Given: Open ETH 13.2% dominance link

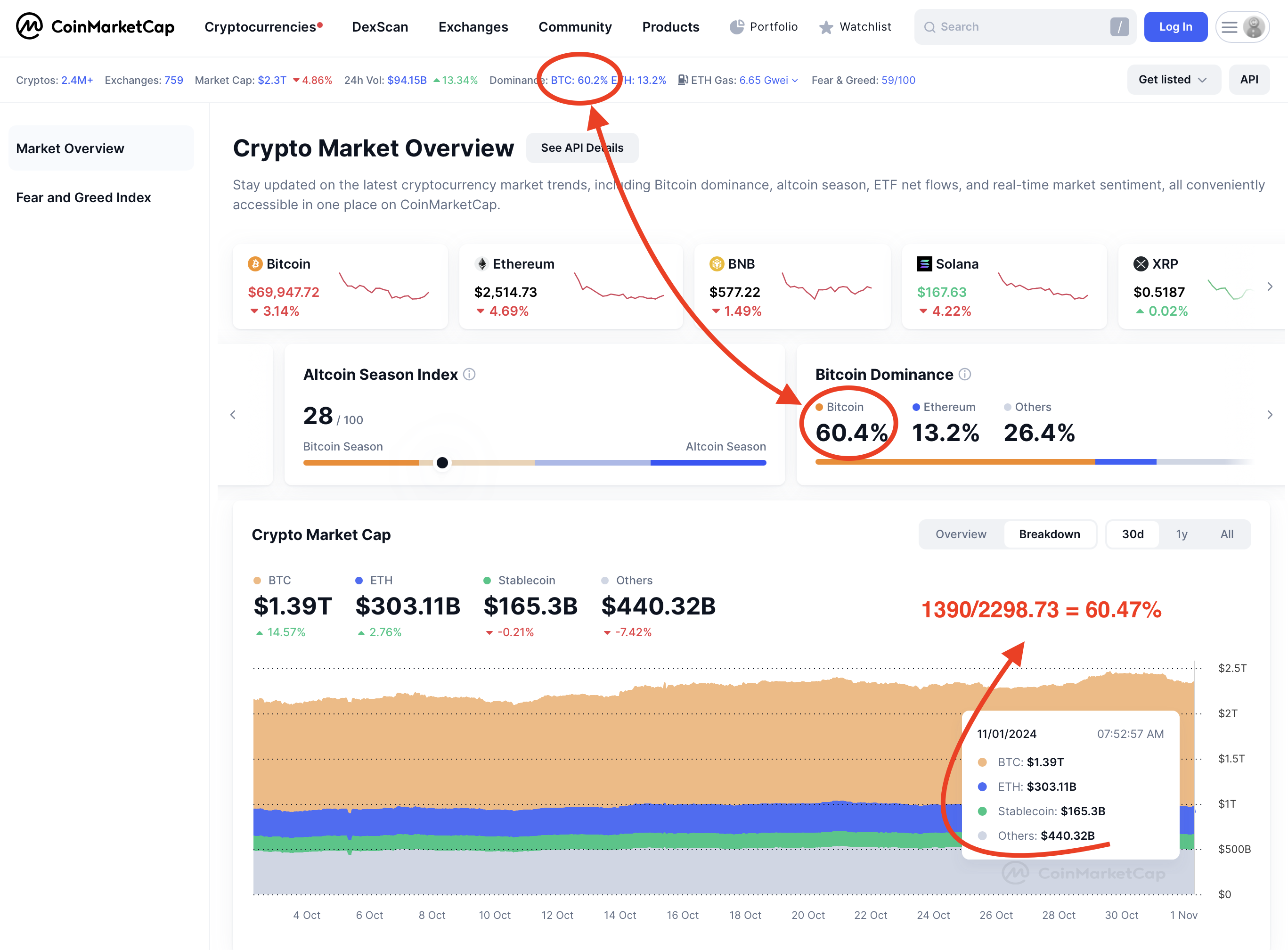Looking at the screenshot, I should point(638,80).
